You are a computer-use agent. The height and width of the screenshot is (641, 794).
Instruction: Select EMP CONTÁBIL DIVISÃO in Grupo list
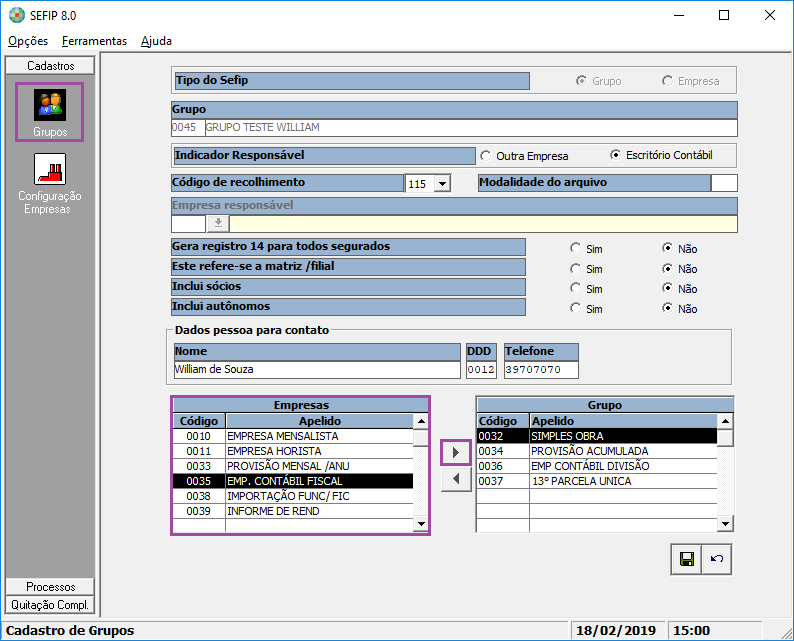(x=597, y=466)
